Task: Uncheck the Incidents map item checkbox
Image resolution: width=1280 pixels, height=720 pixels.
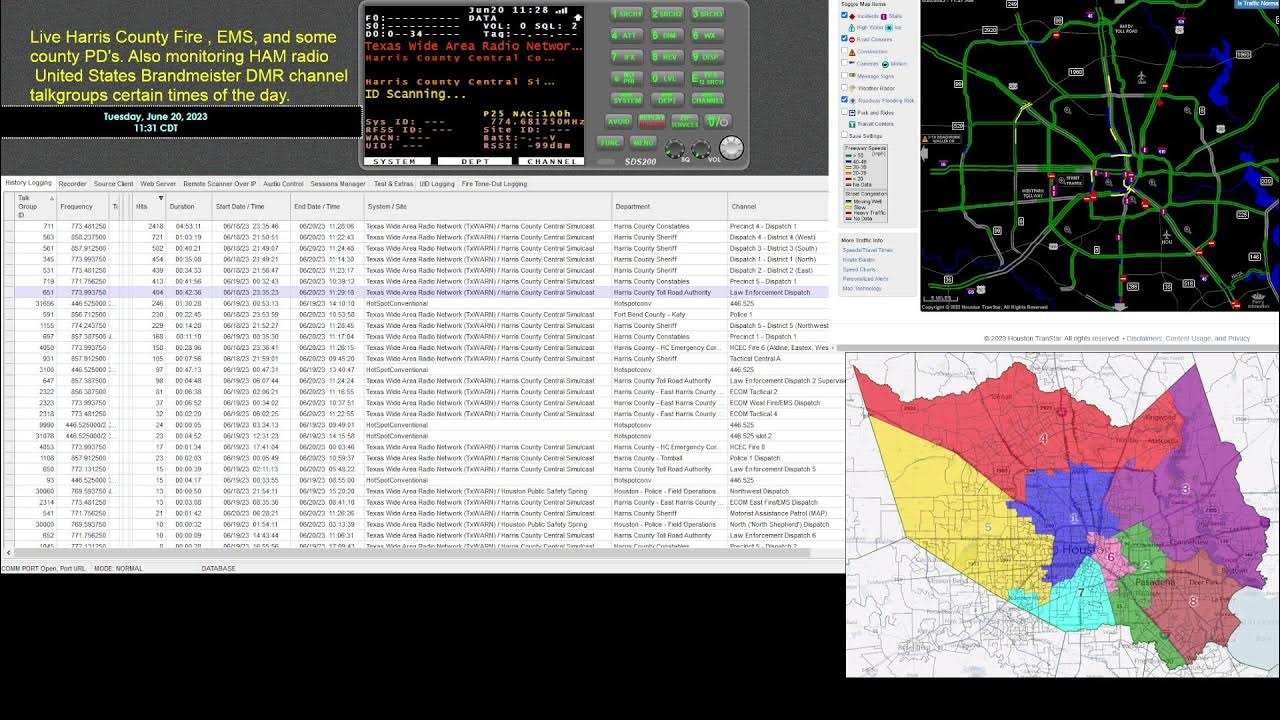Action: pos(844,15)
